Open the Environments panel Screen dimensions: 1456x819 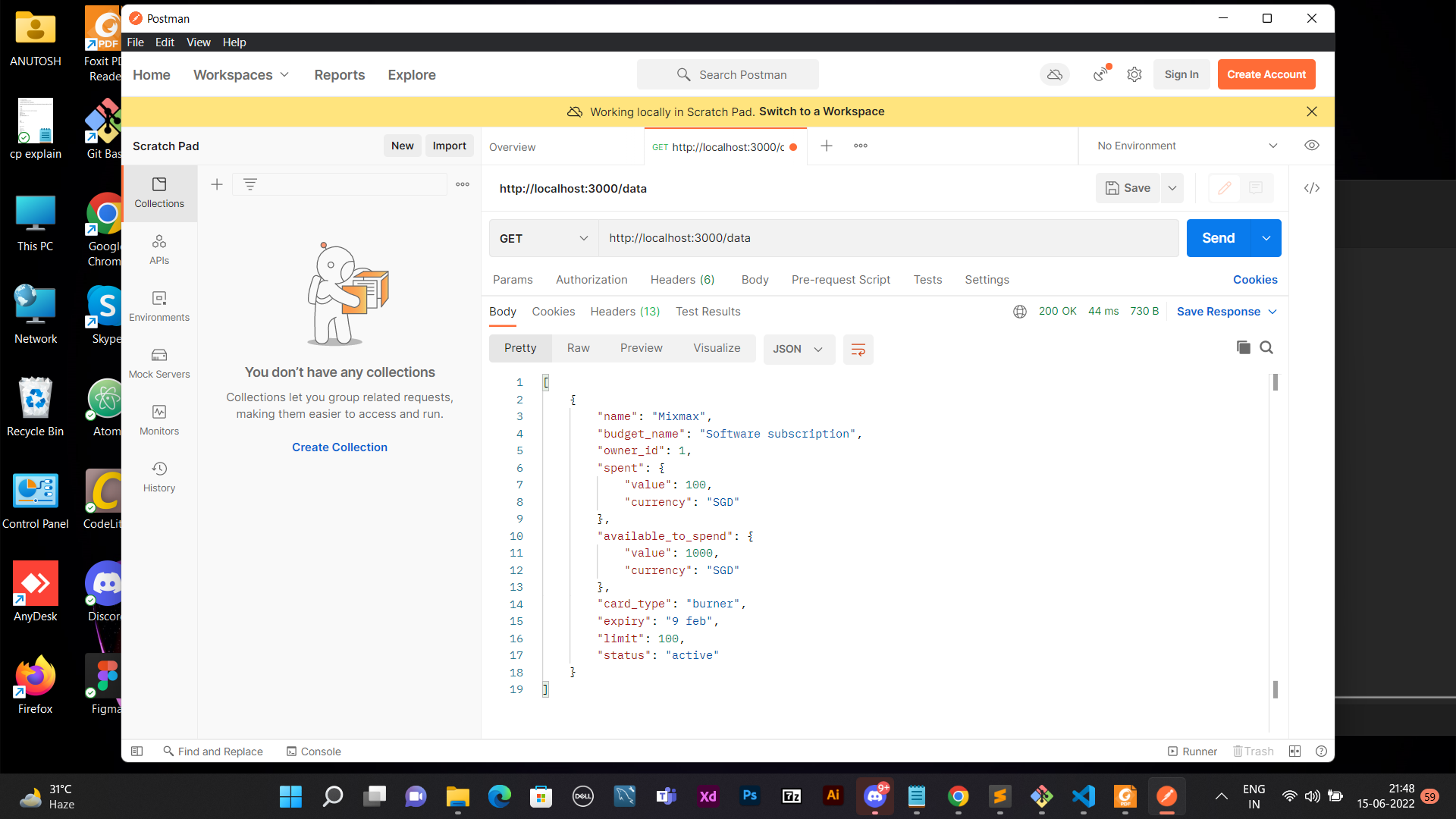click(x=159, y=306)
